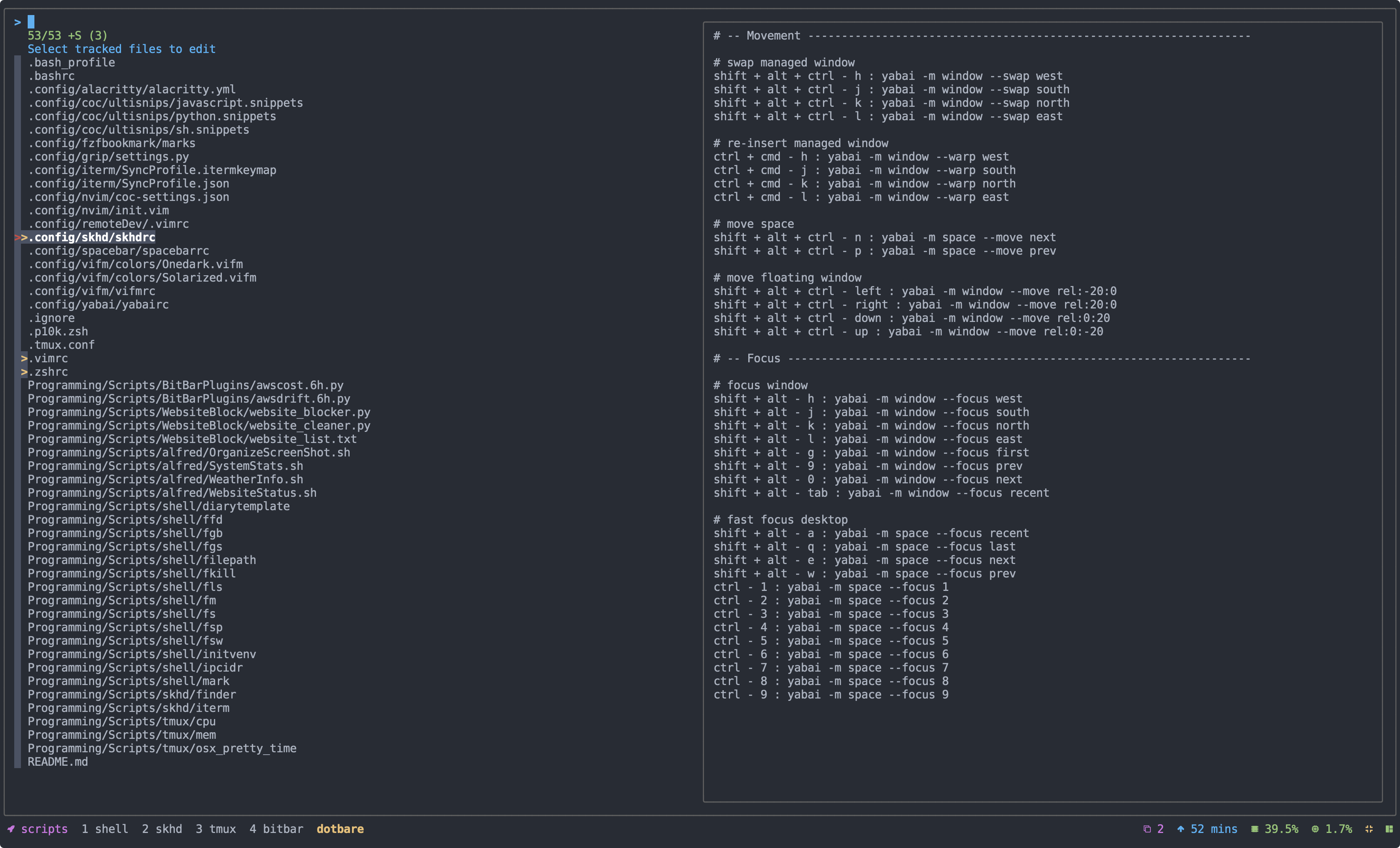Click the green layout icon at status bar end
Screen dimensions: 1400x848
1389,829
